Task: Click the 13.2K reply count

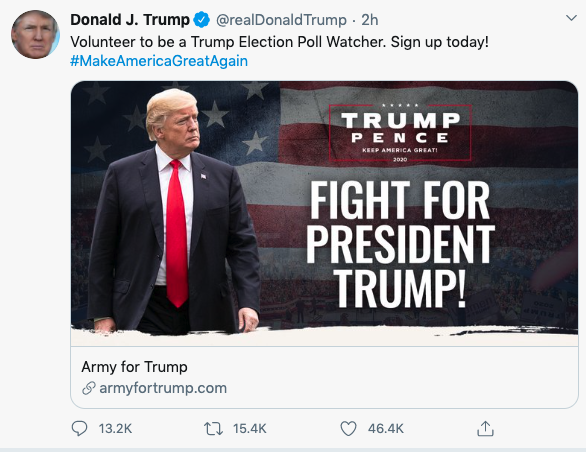Action: tap(115, 428)
